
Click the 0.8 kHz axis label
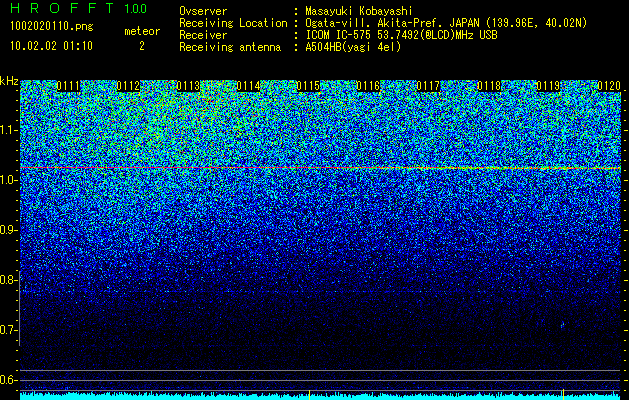click(x=8, y=280)
